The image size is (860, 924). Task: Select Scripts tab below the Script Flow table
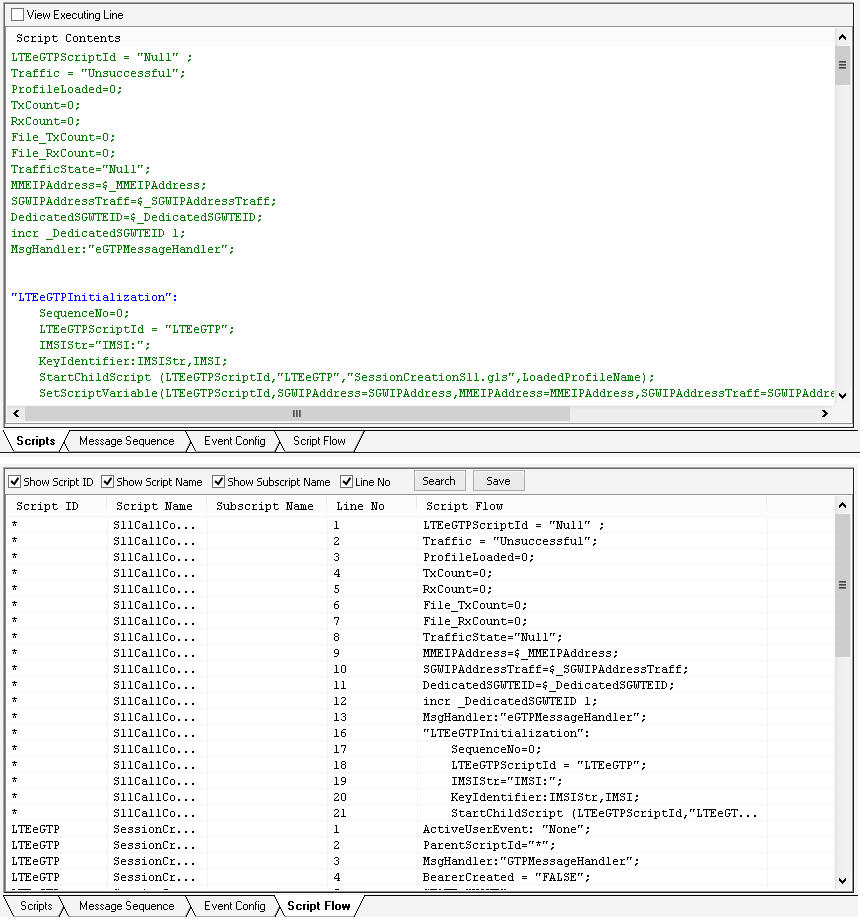tap(36, 906)
